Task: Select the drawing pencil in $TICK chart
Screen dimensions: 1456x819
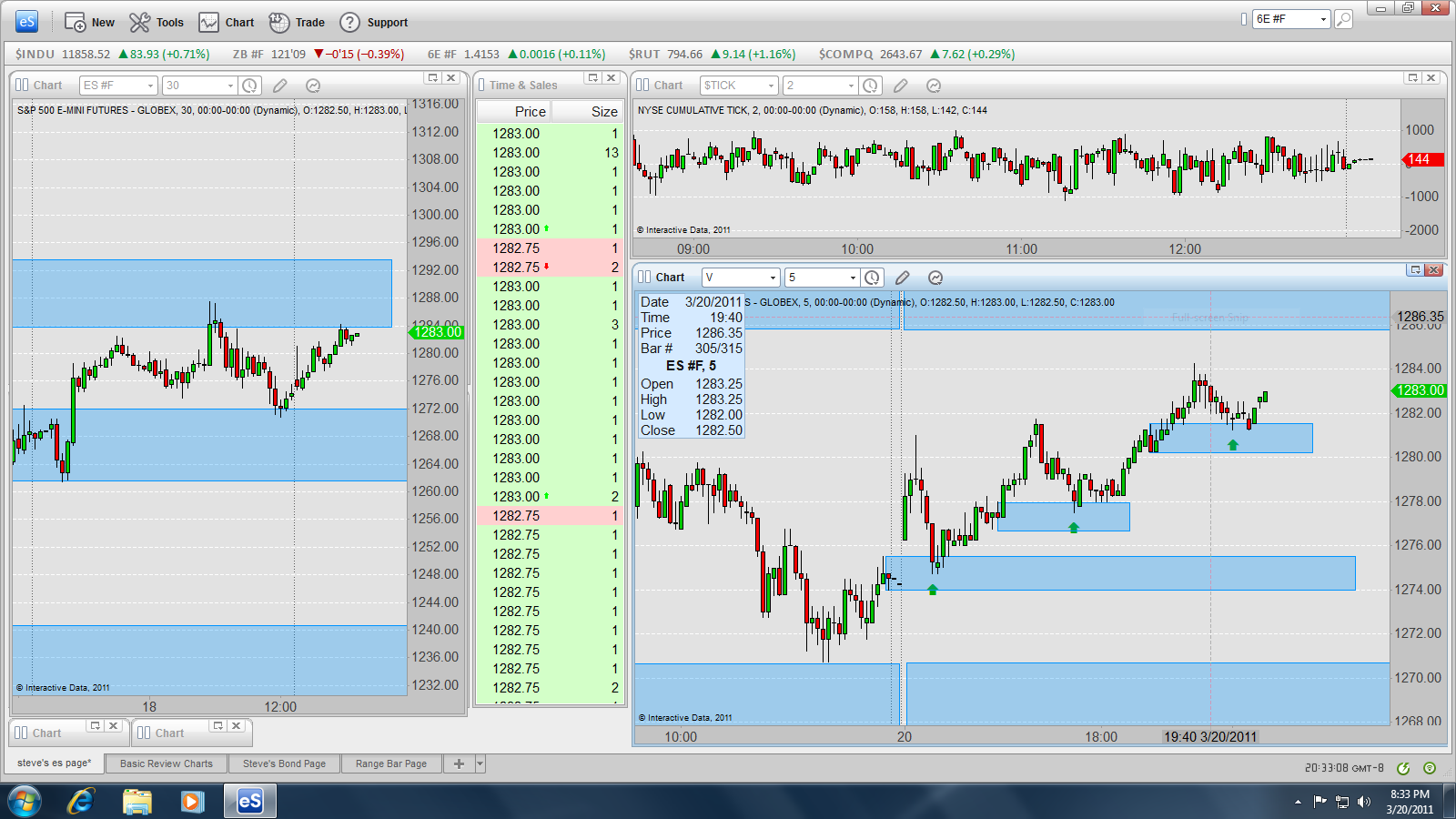Action: 901,86
